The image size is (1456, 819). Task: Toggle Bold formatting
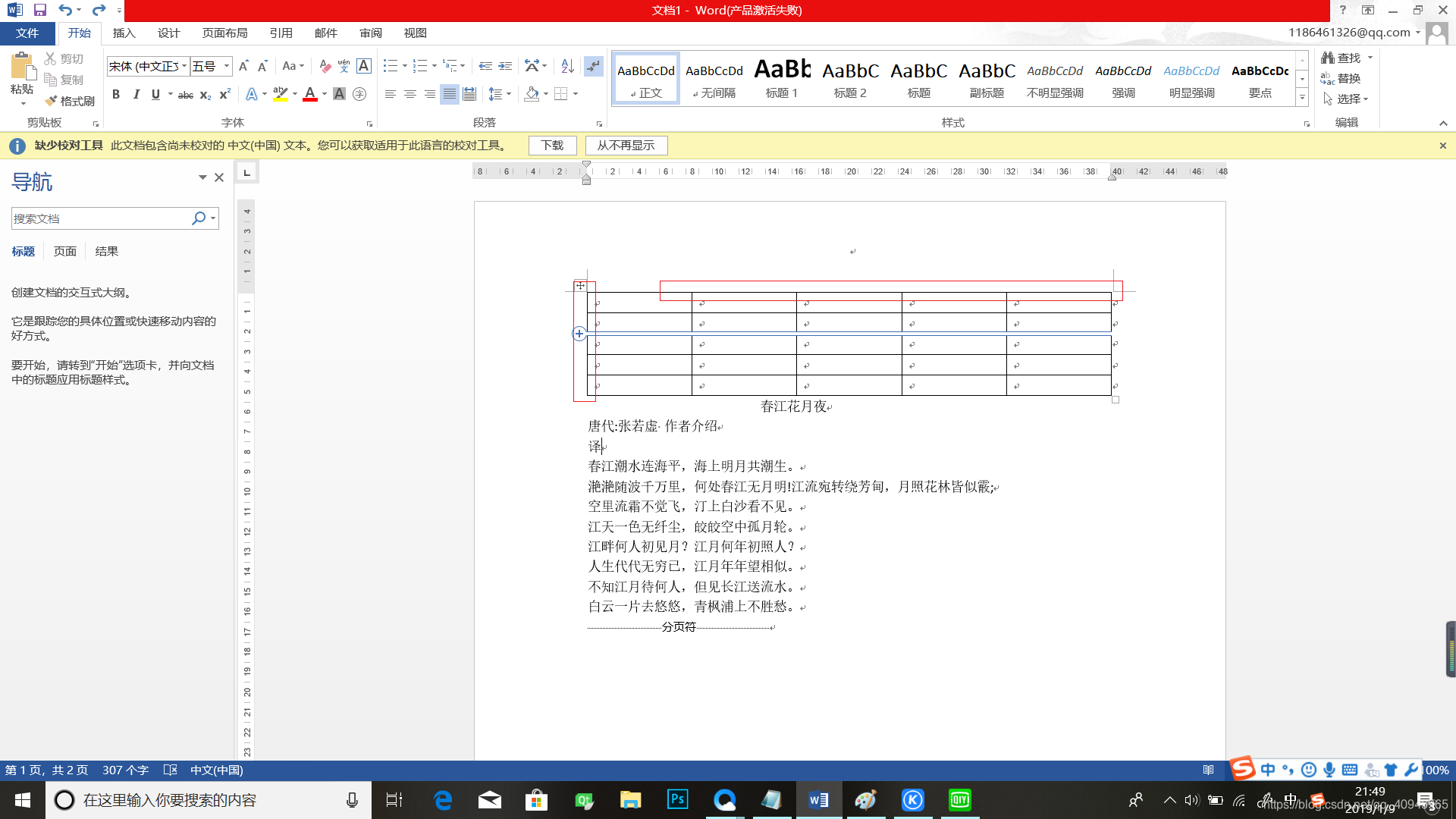tap(116, 94)
